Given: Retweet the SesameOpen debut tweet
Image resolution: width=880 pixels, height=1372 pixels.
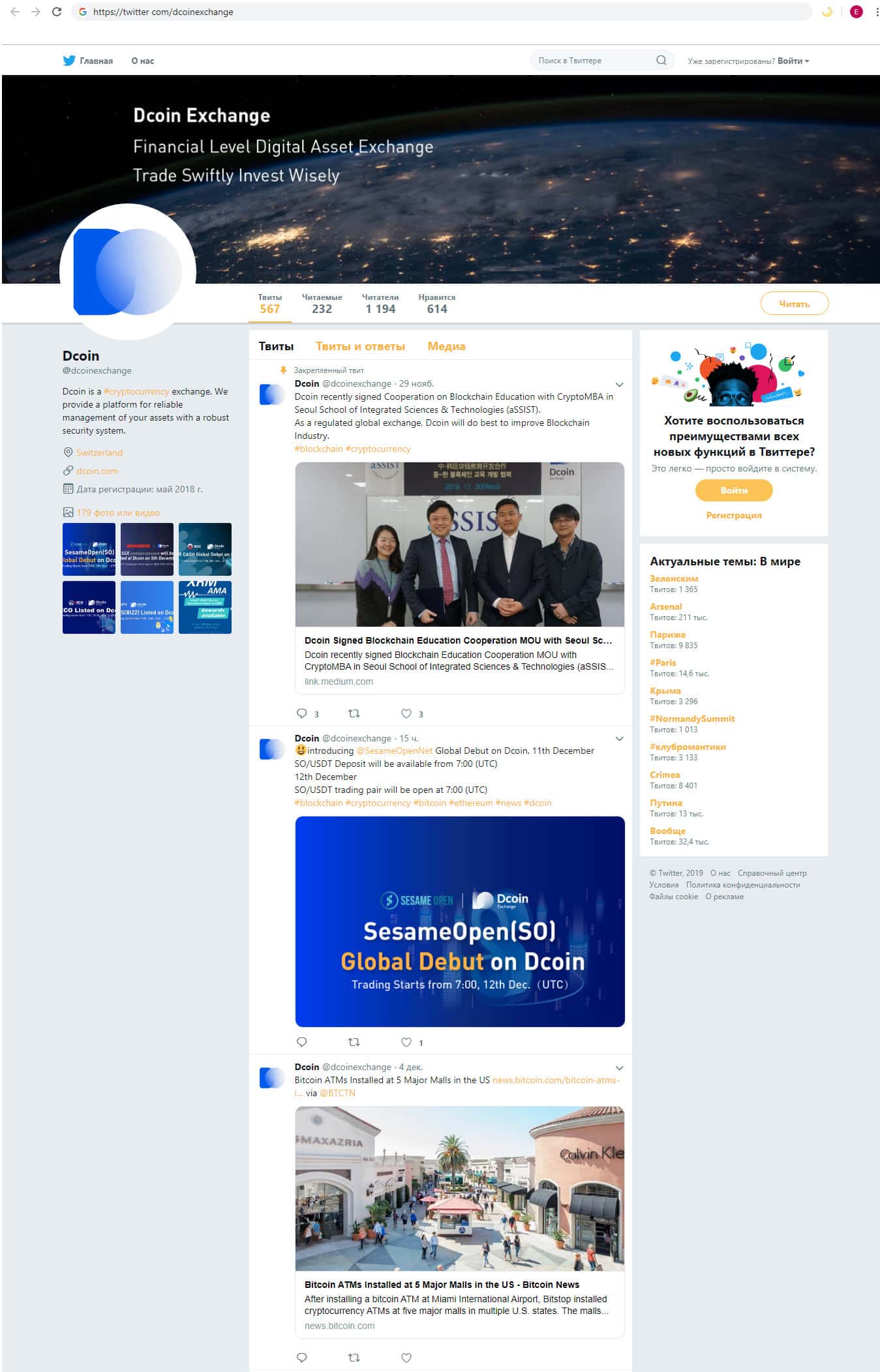Looking at the screenshot, I should [354, 1042].
